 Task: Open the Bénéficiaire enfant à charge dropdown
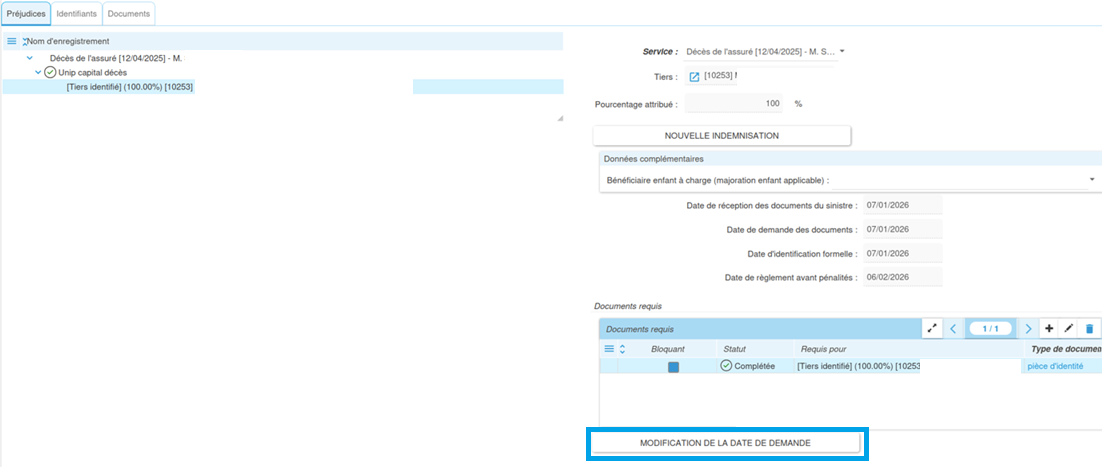click(x=1091, y=180)
